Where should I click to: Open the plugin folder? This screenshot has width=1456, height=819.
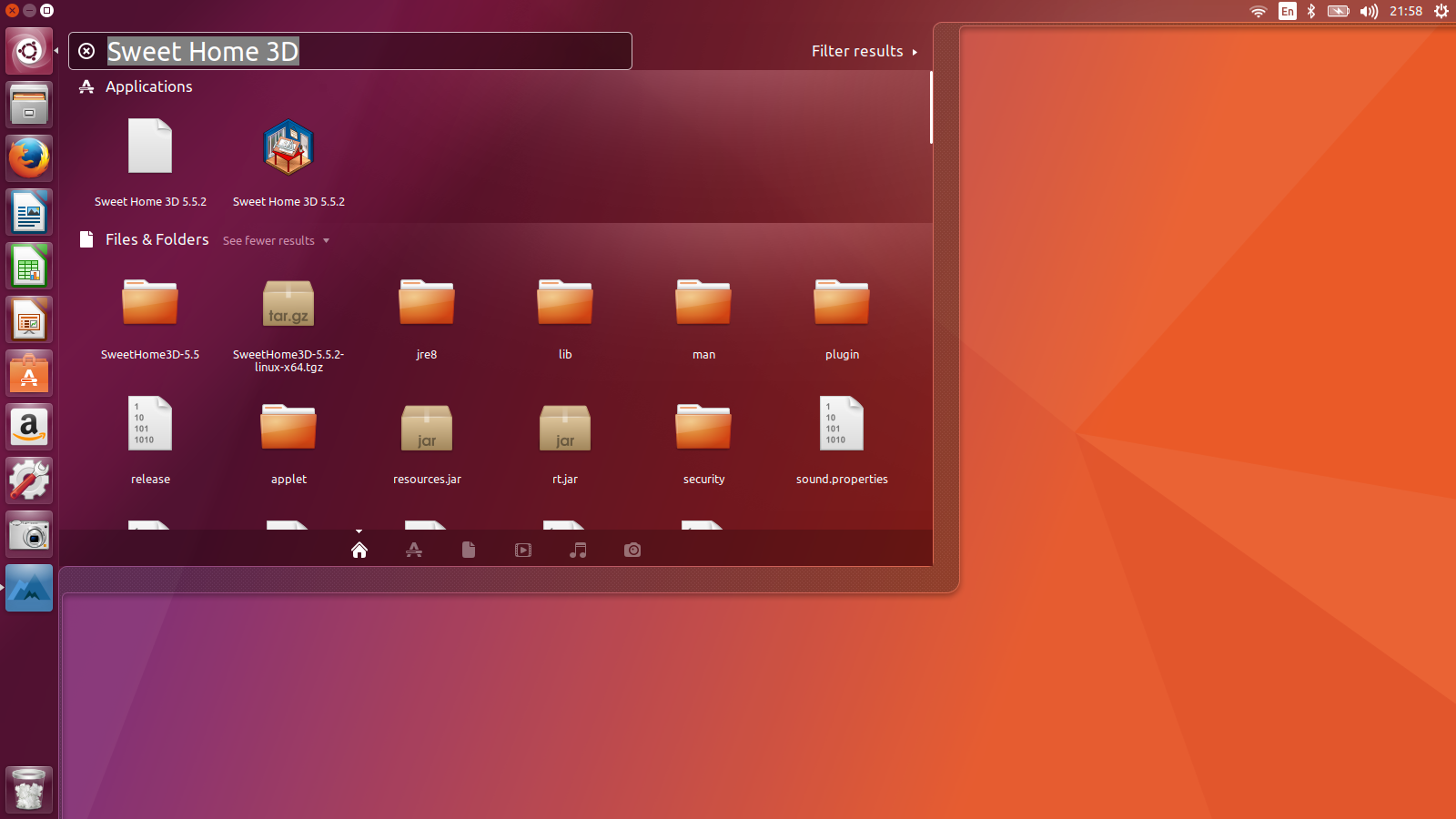click(842, 318)
